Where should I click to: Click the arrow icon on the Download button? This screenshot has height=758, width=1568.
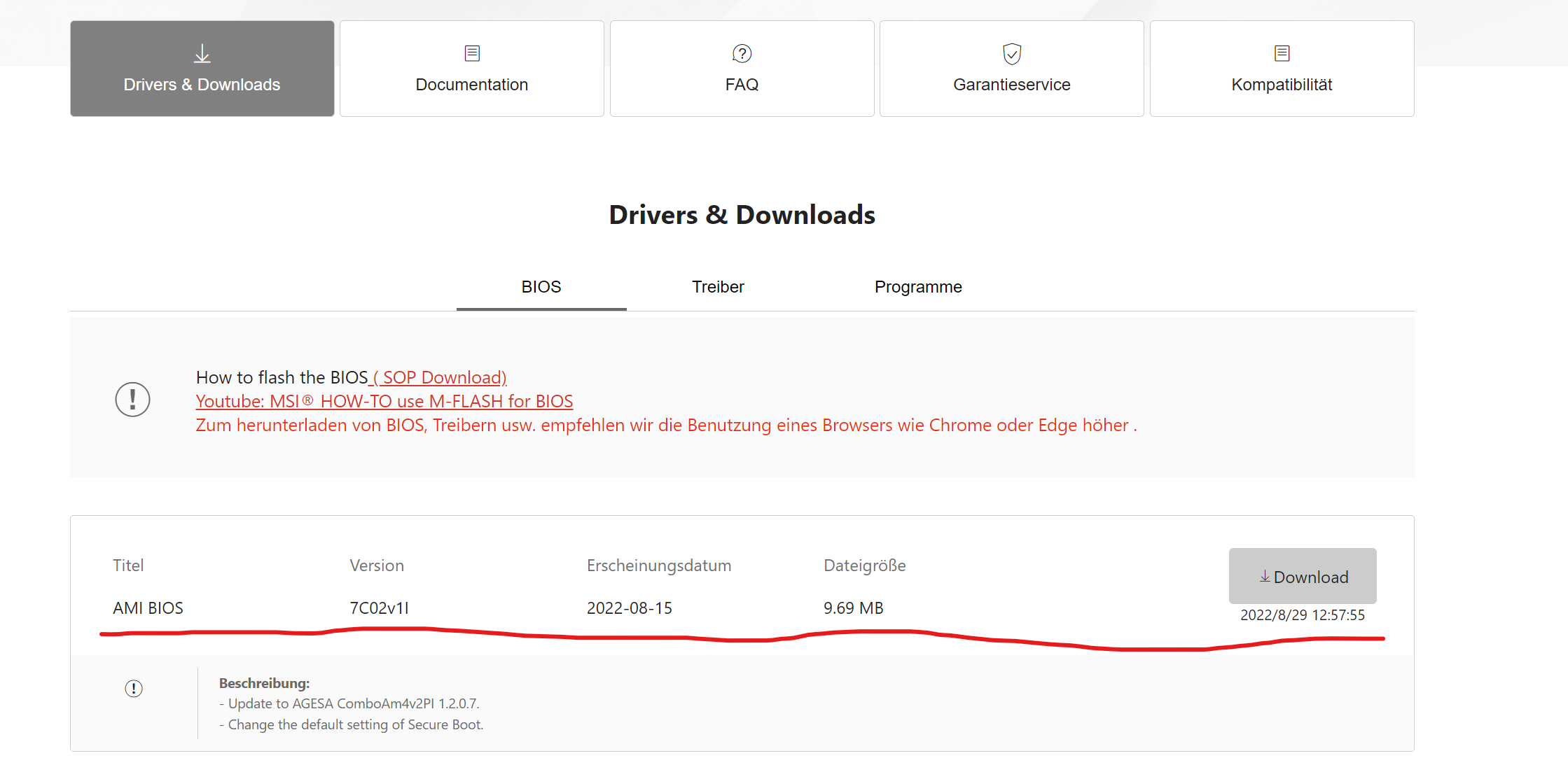click(x=1265, y=577)
